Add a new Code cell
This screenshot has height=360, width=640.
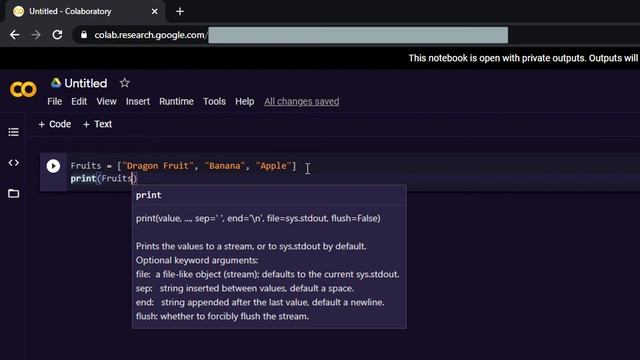(55, 124)
